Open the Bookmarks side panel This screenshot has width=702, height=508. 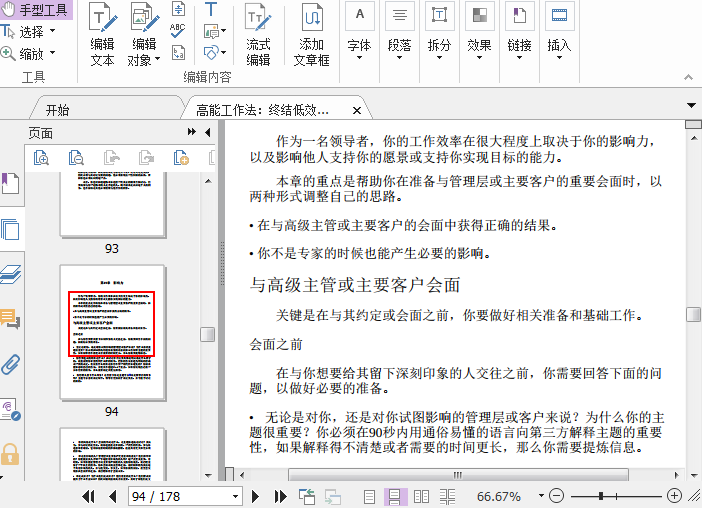pos(10,184)
